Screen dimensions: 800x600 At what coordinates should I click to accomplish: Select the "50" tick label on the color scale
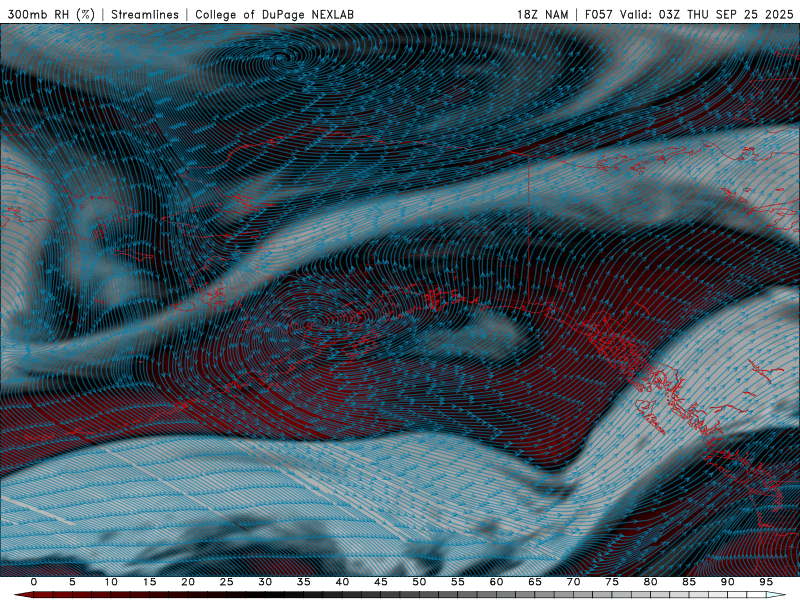tap(419, 582)
